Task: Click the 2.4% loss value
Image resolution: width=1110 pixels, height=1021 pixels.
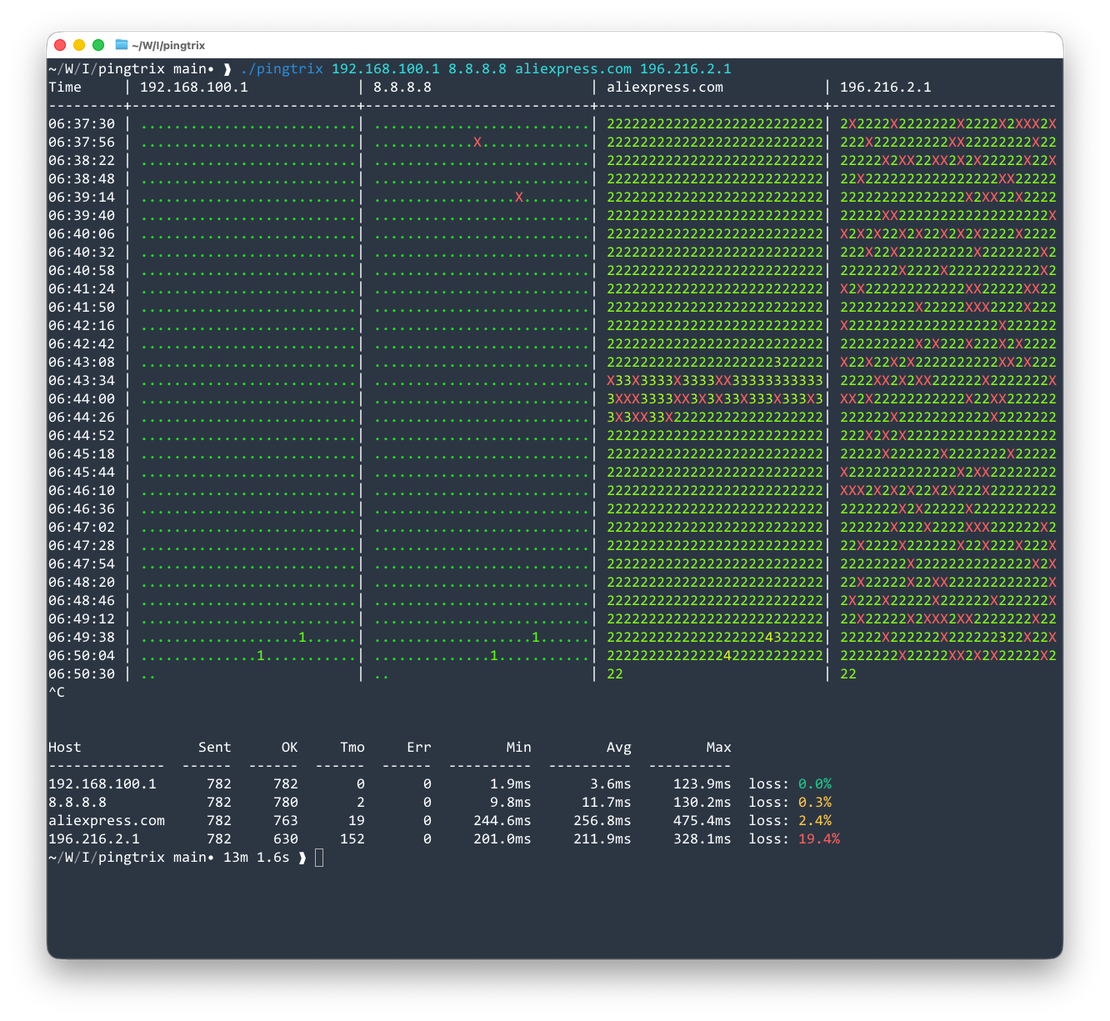Action: [815, 821]
